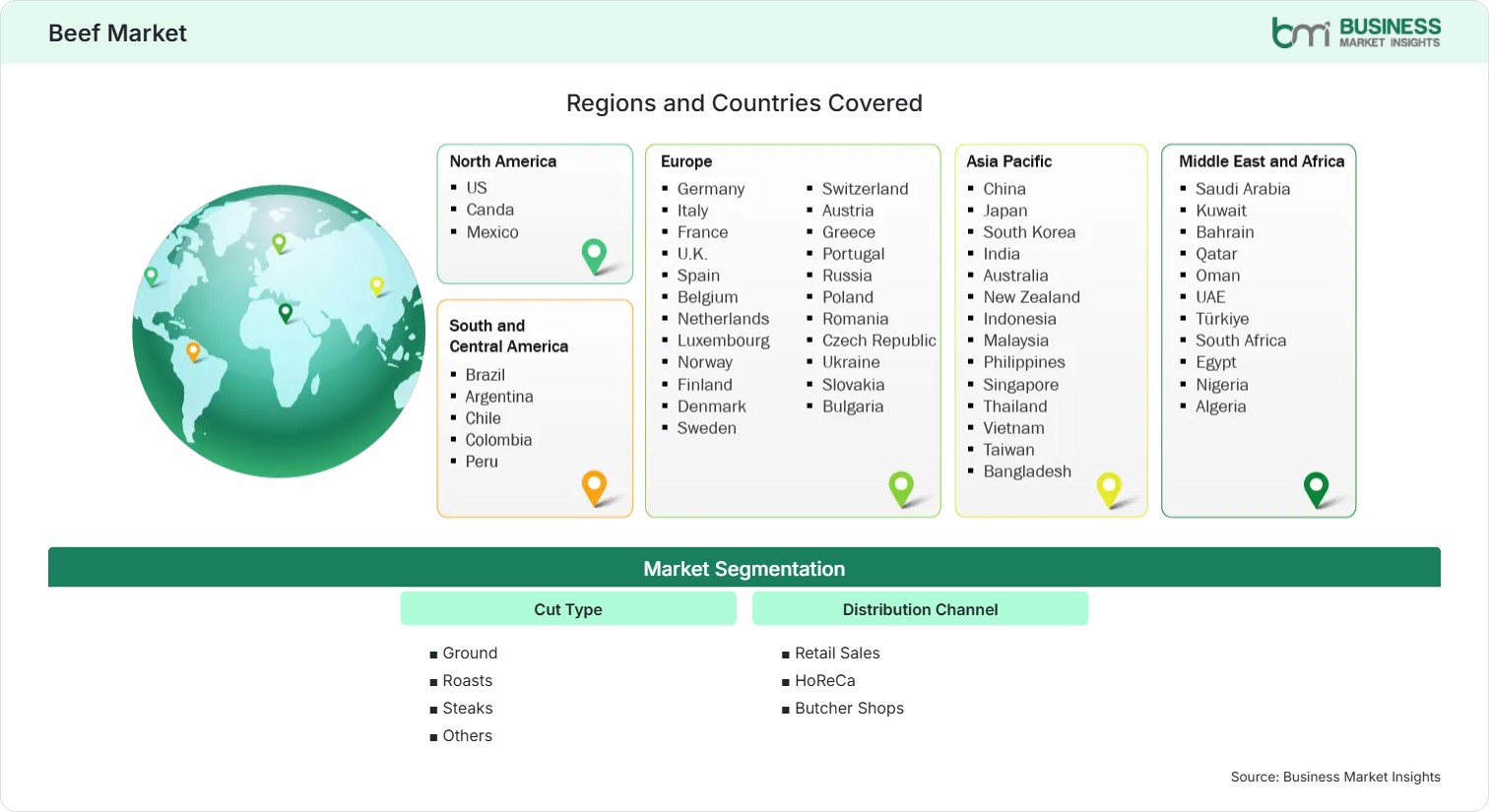Click 'China' in Asia Pacific list

click(x=1004, y=189)
